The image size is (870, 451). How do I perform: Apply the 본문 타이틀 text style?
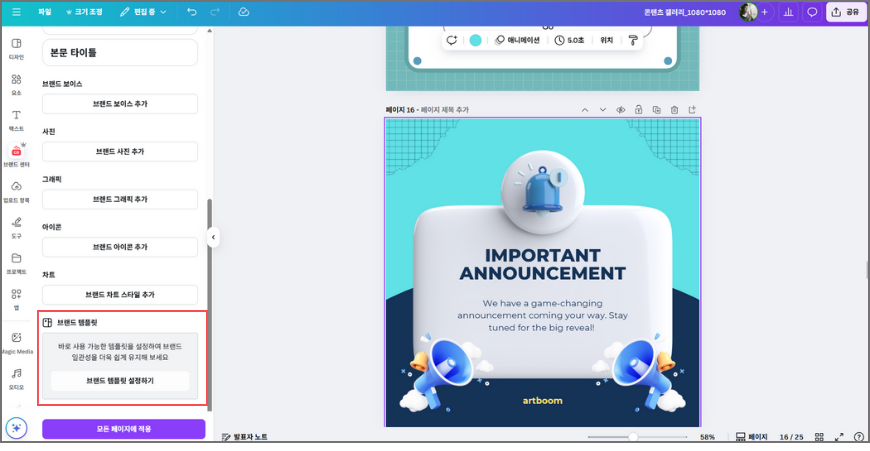120,53
